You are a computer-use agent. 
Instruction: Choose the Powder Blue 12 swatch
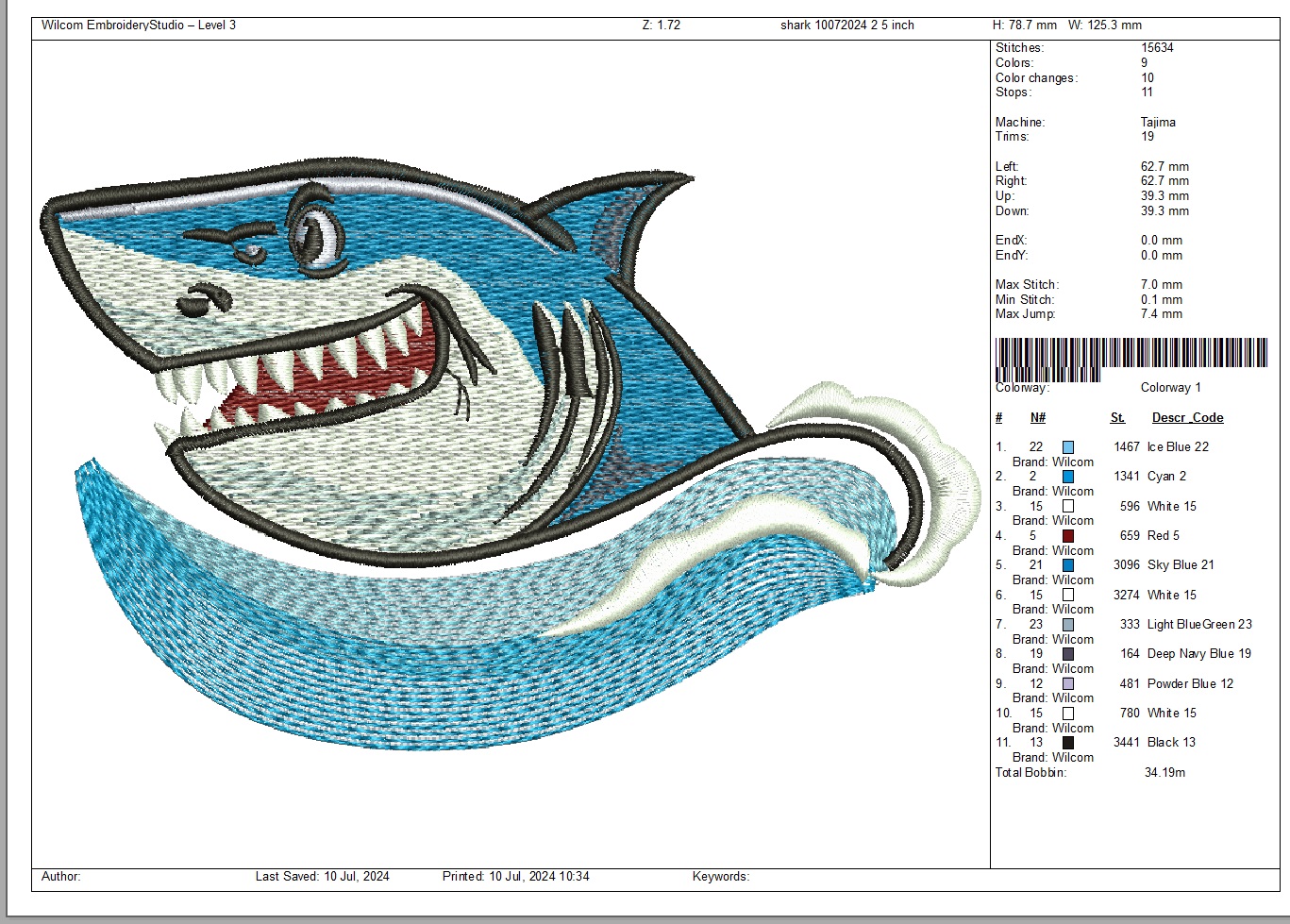tap(1067, 684)
